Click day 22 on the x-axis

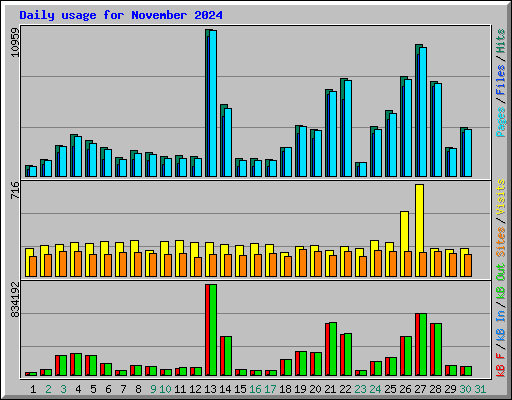pyautogui.click(x=345, y=389)
